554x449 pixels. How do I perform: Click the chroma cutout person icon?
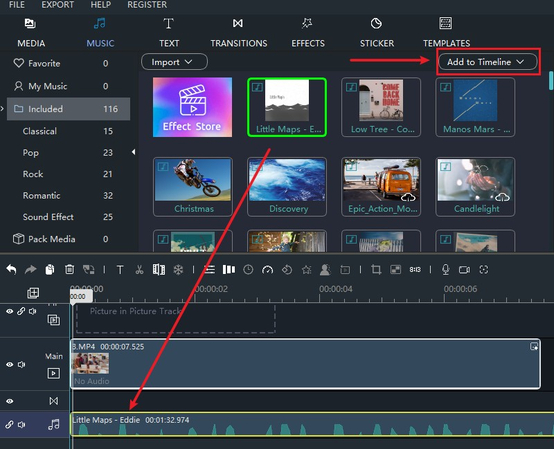325,270
